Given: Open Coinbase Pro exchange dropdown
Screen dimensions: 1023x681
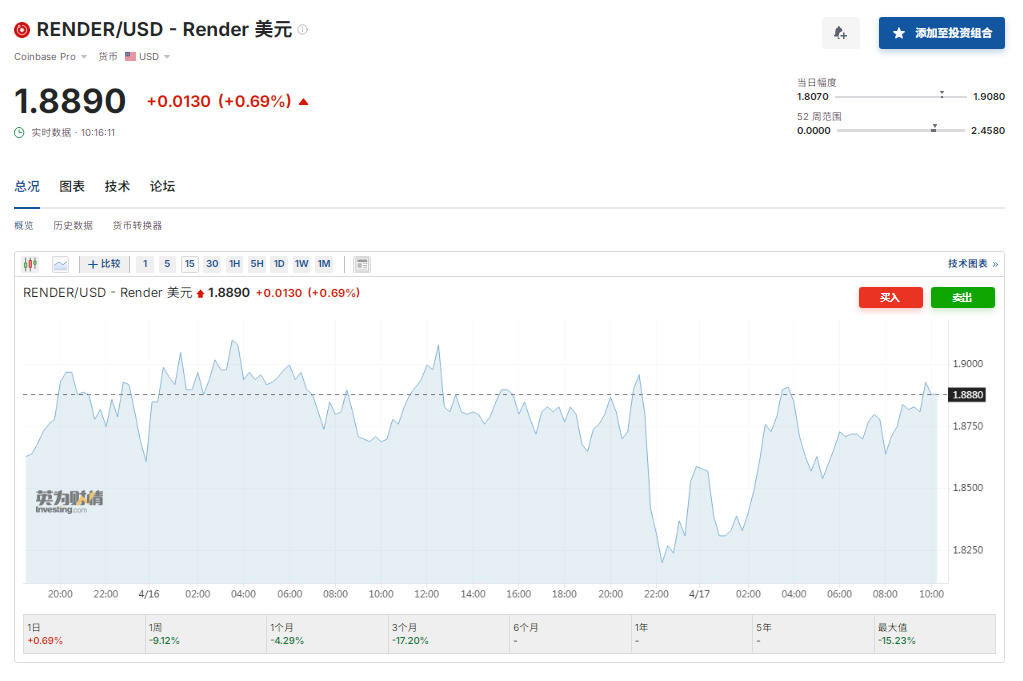Looking at the screenshot, I should [50, 57].
